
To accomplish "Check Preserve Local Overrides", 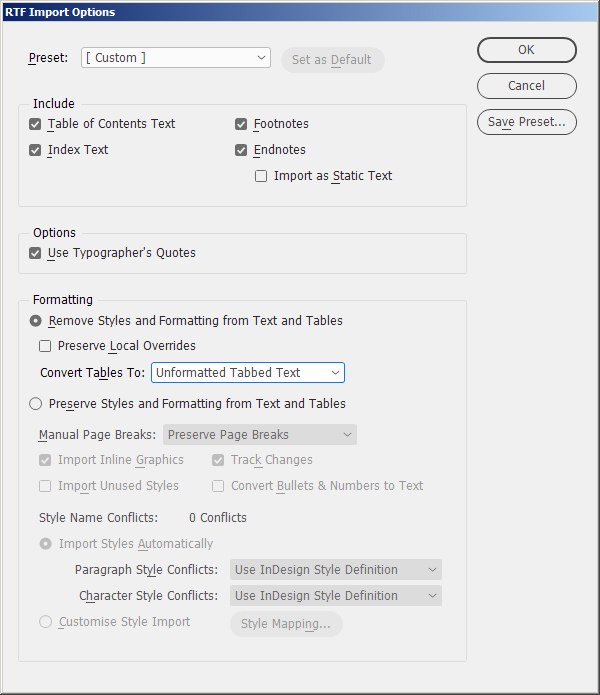I will (x=45, y=346).
